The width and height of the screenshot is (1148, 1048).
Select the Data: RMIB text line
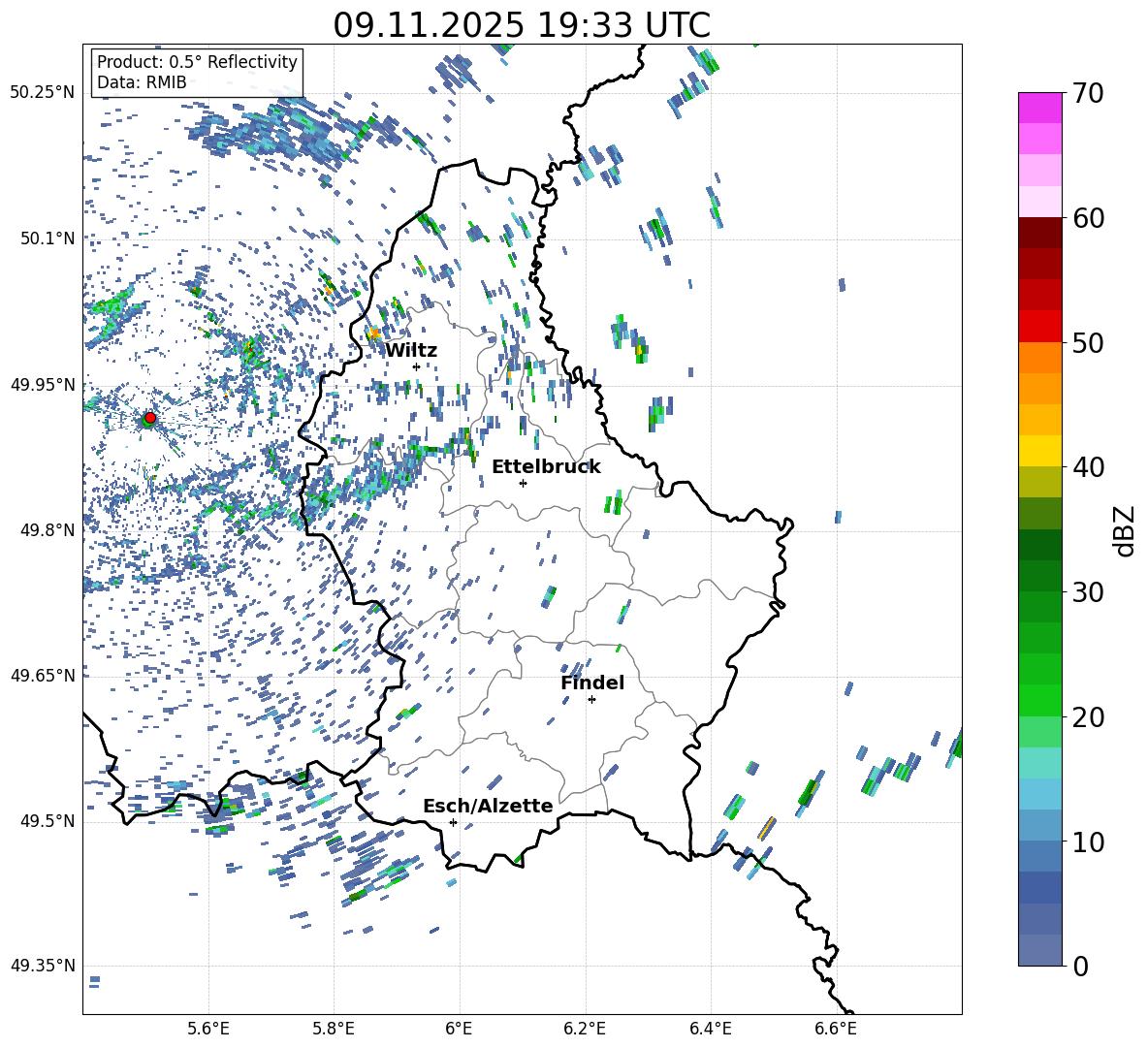[x=142, y=82]
